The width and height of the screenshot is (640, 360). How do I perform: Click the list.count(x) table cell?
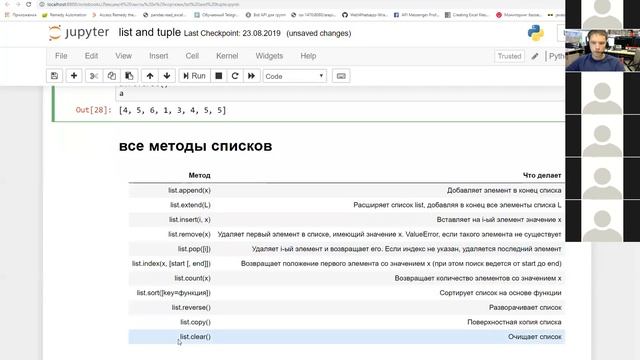(x=193, y=278)
